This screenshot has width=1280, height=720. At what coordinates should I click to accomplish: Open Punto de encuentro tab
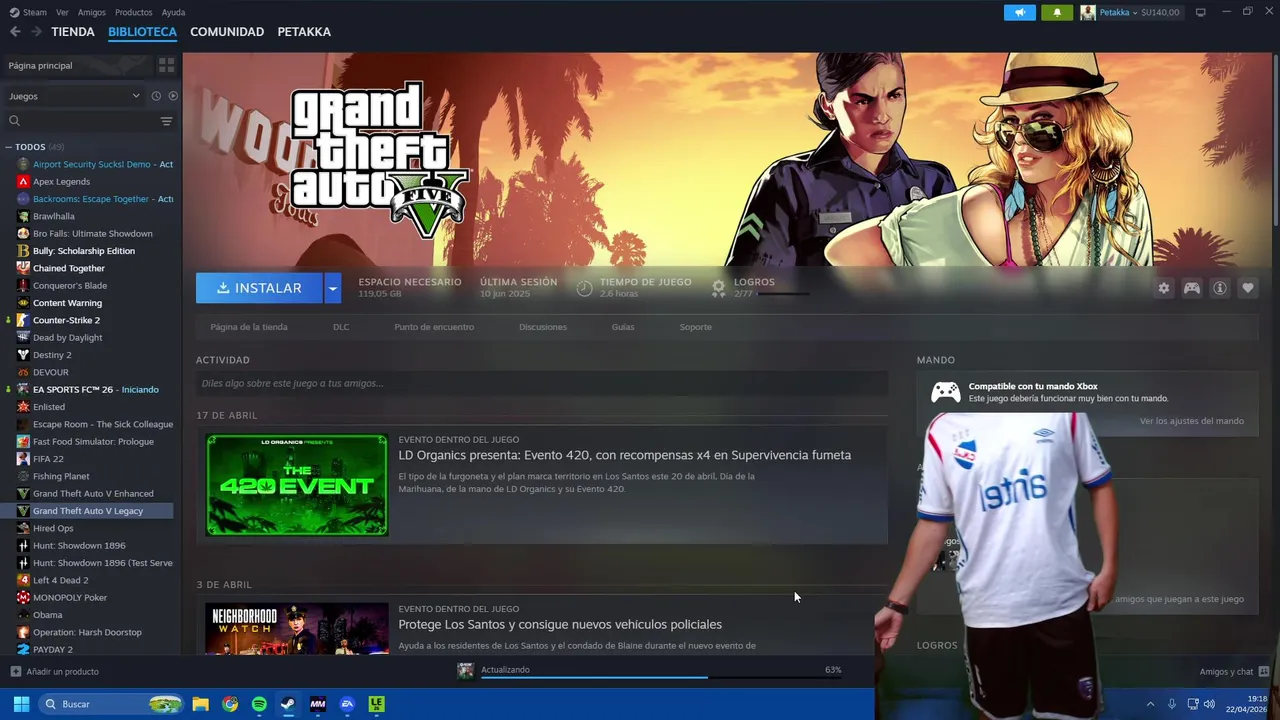[434, 327]
